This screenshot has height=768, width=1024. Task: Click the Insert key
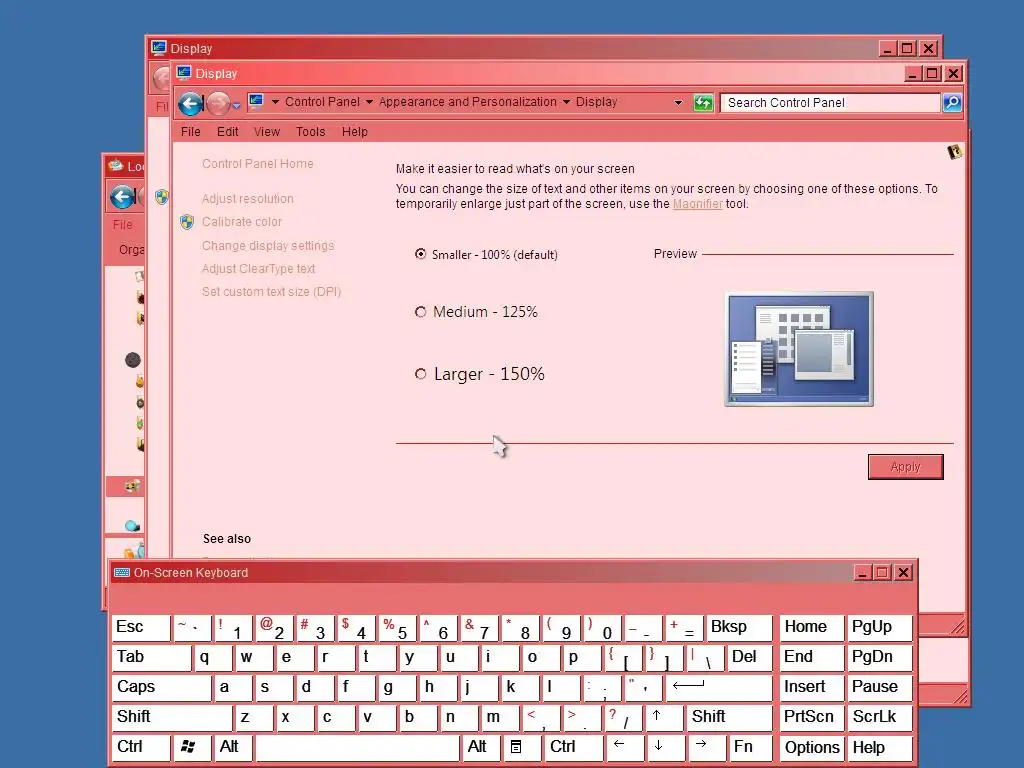811,688
